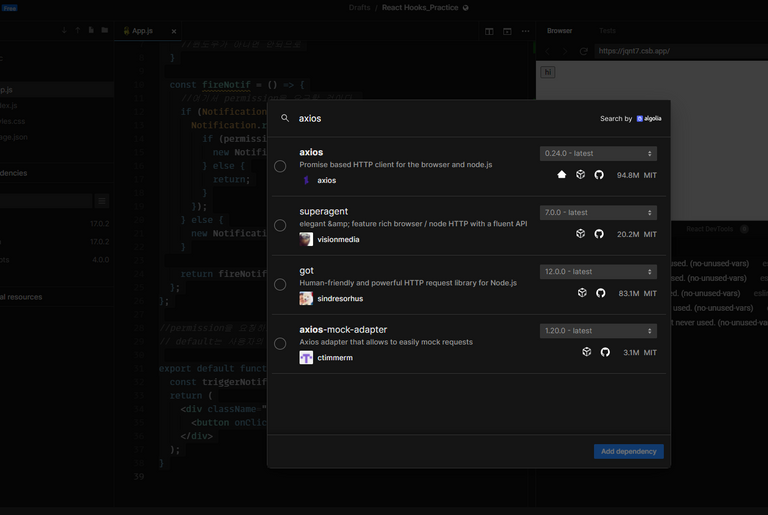This screenshot has width=768, height=515.
Task: Click the download arrow icon in file explorer
Action: [64, 30]
